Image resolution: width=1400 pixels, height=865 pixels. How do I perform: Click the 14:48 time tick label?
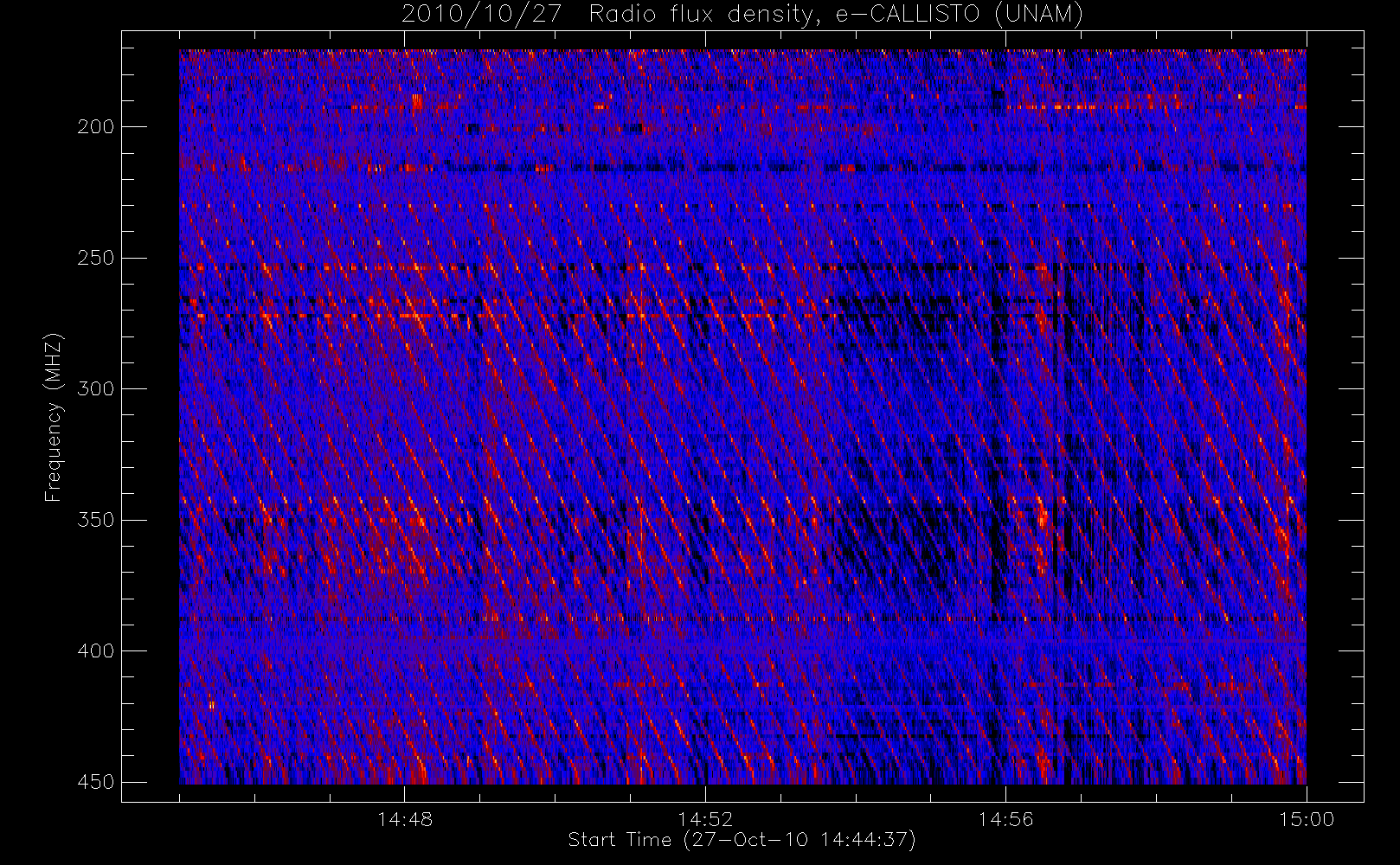pos(405,819)
